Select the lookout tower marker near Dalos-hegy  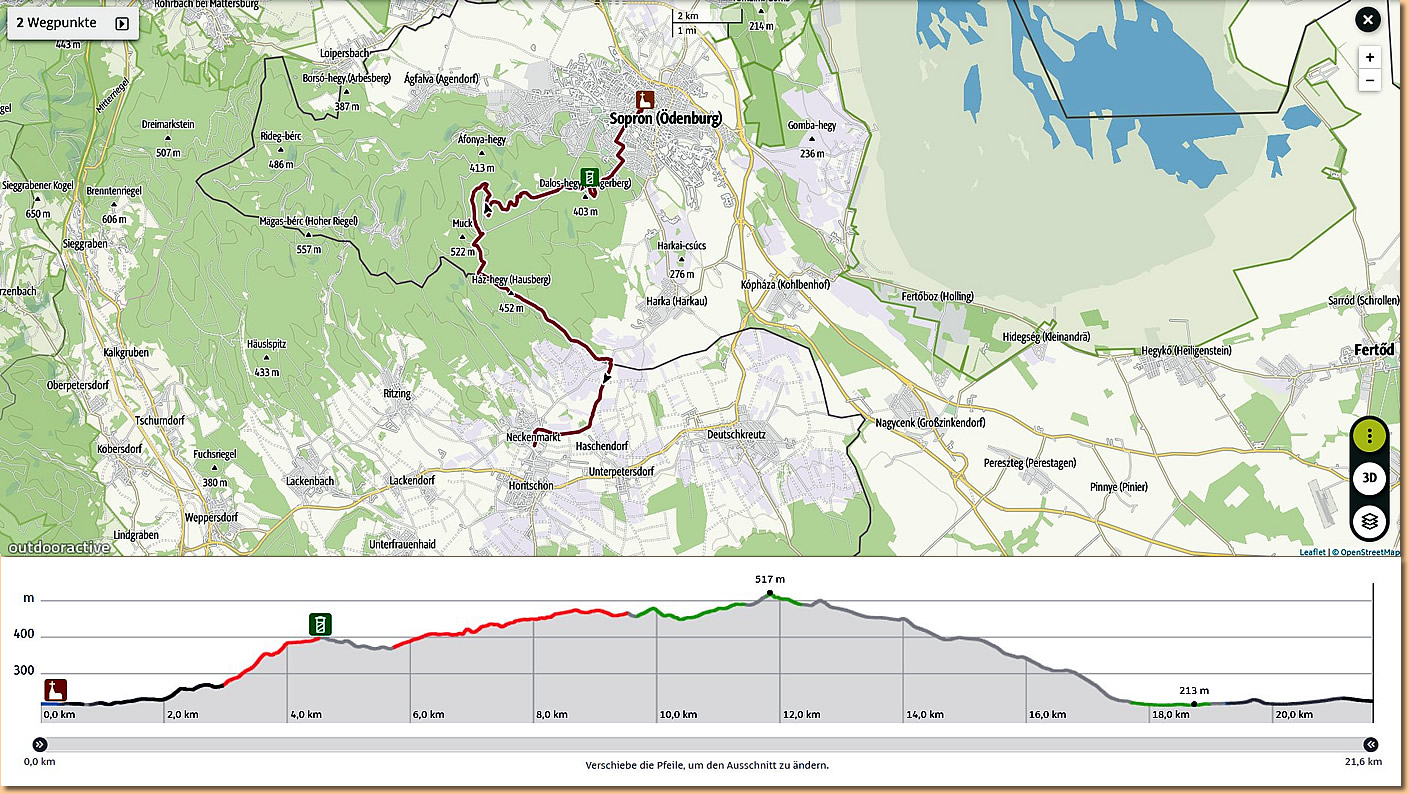590,177
